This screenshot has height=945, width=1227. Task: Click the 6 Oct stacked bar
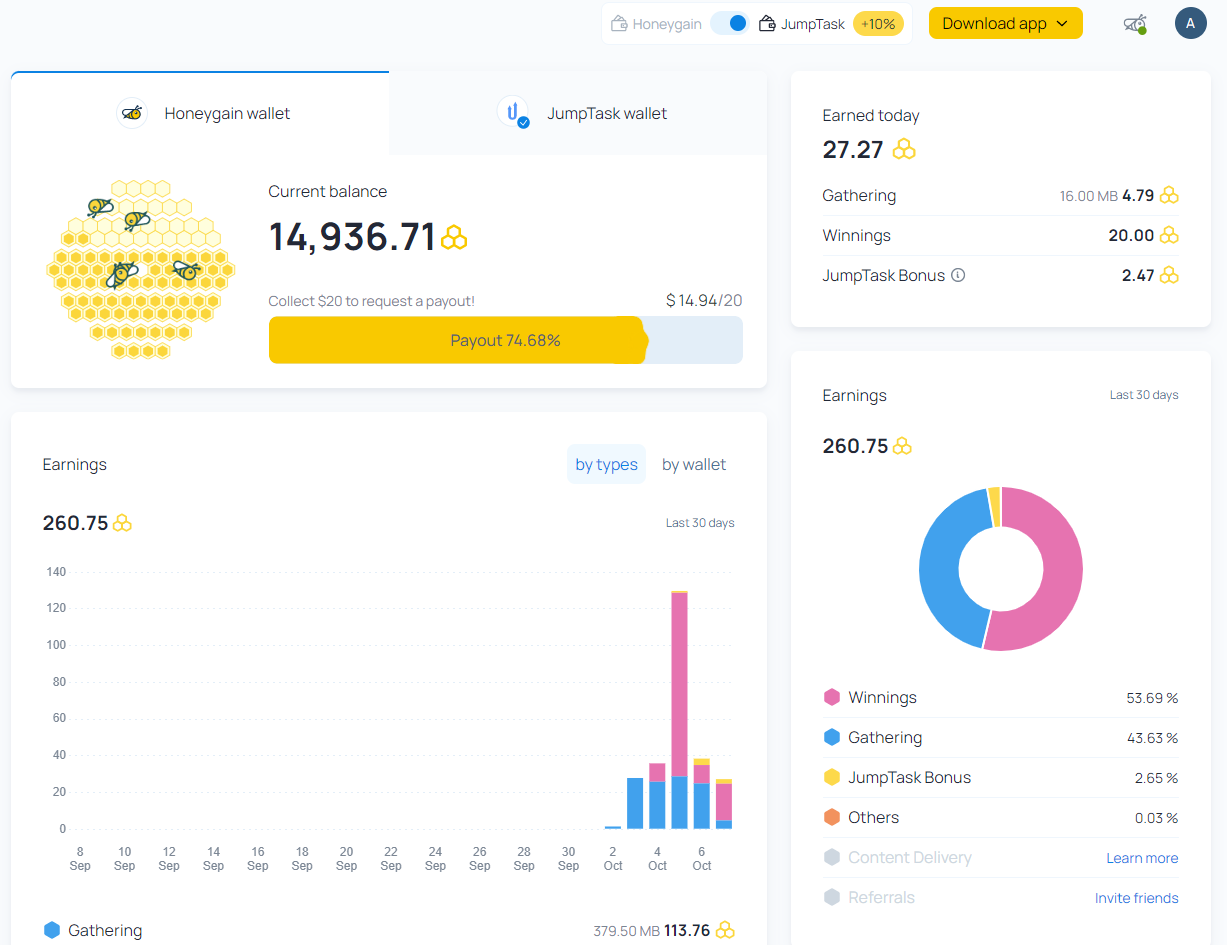(701, 794)
